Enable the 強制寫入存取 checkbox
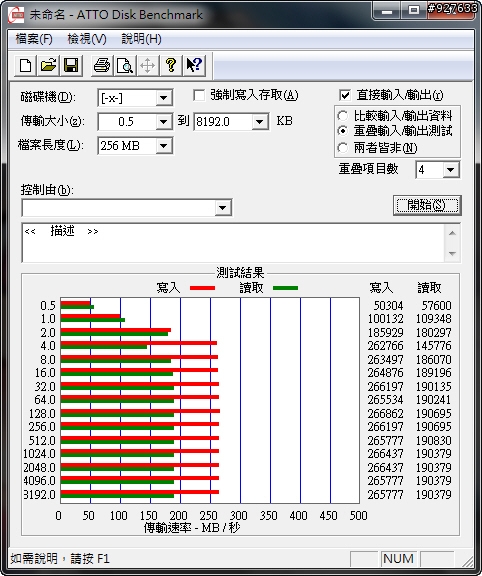 coord(199,96)
